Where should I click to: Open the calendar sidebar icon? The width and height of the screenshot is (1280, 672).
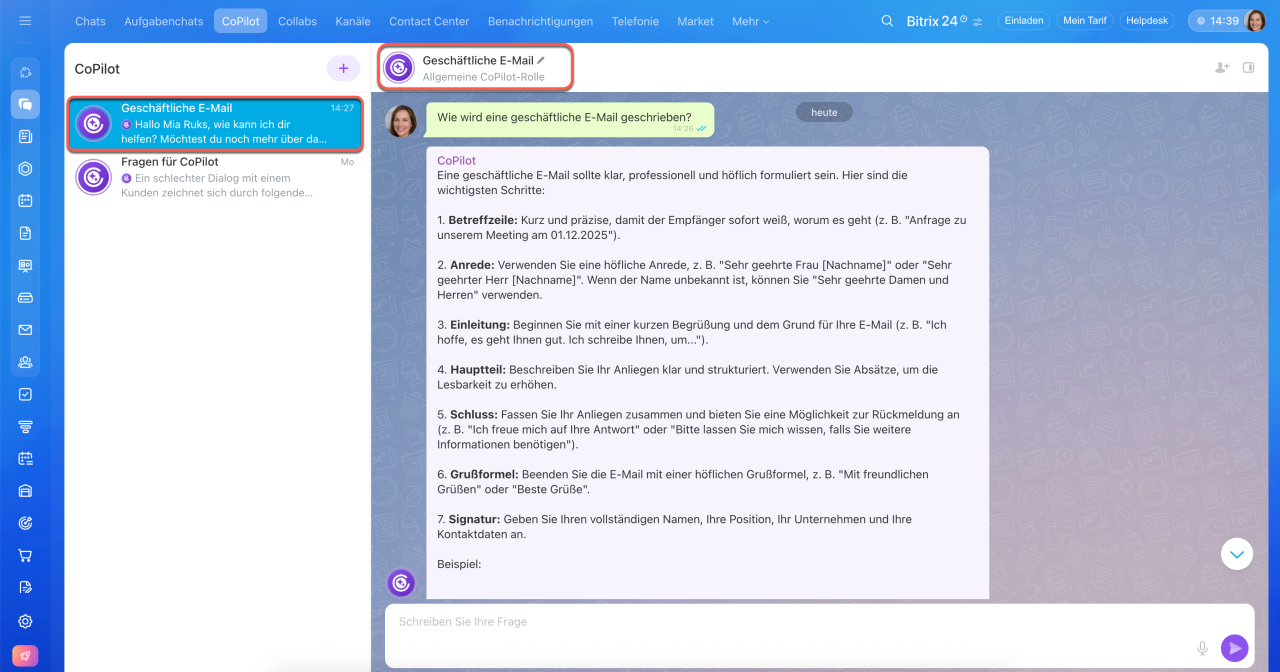(25, 200)
